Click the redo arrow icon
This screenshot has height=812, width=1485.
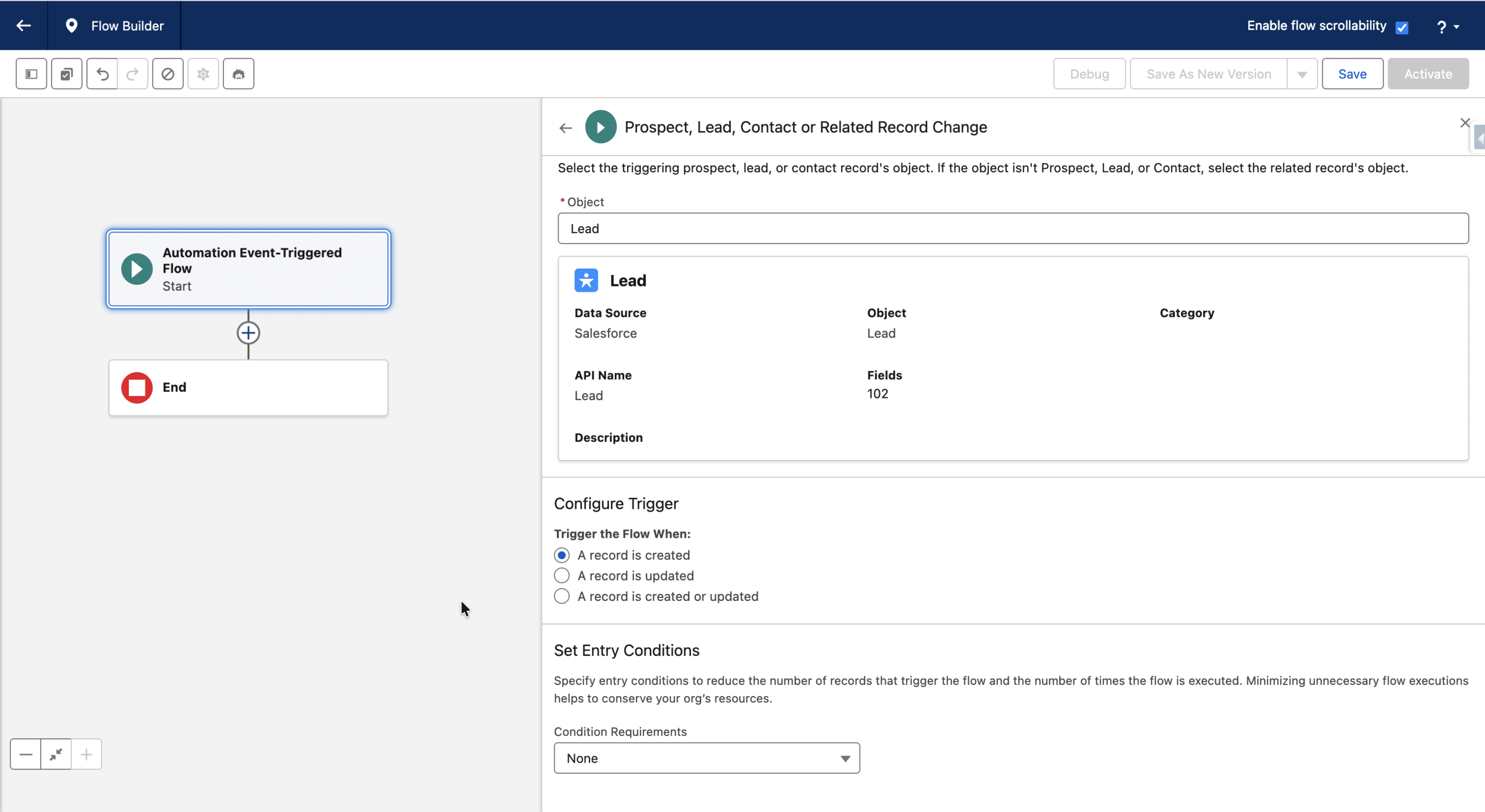(133, 74)
